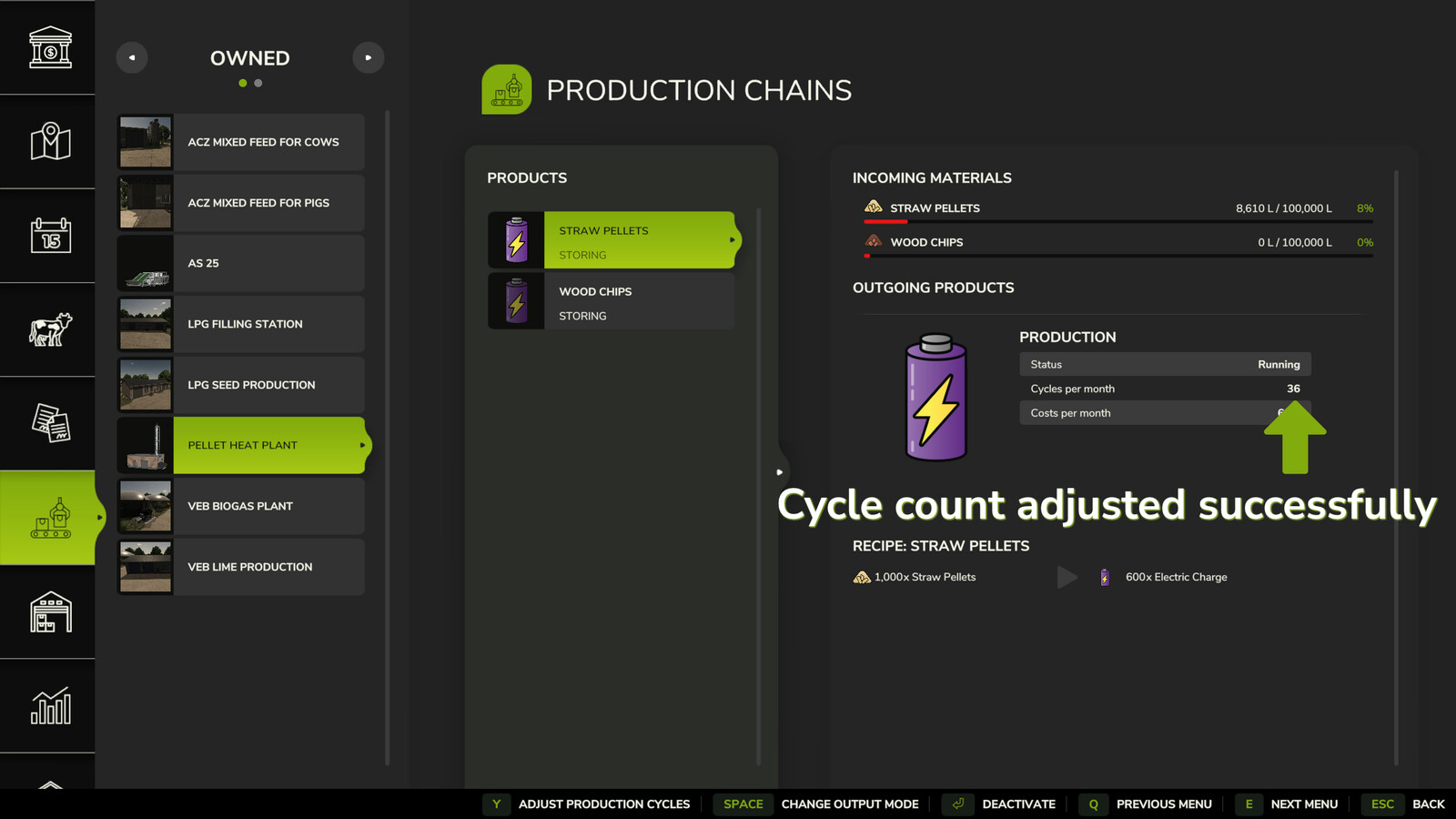Expand the Straw Pellets product entry arrow
This screenshot has width=1456, height=819.
coord(733,239)
